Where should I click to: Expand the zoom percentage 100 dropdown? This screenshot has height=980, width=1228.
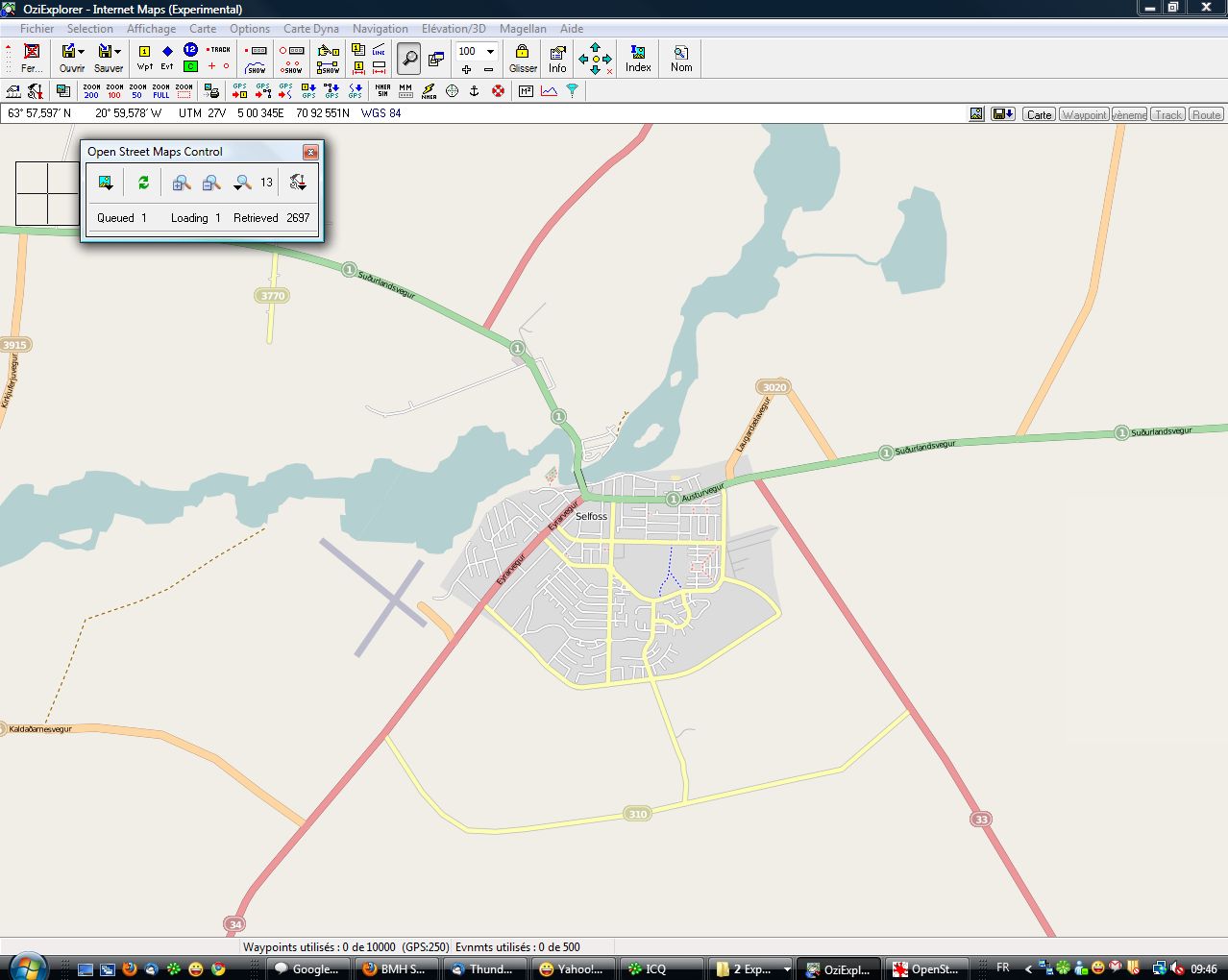coord(490,51)
